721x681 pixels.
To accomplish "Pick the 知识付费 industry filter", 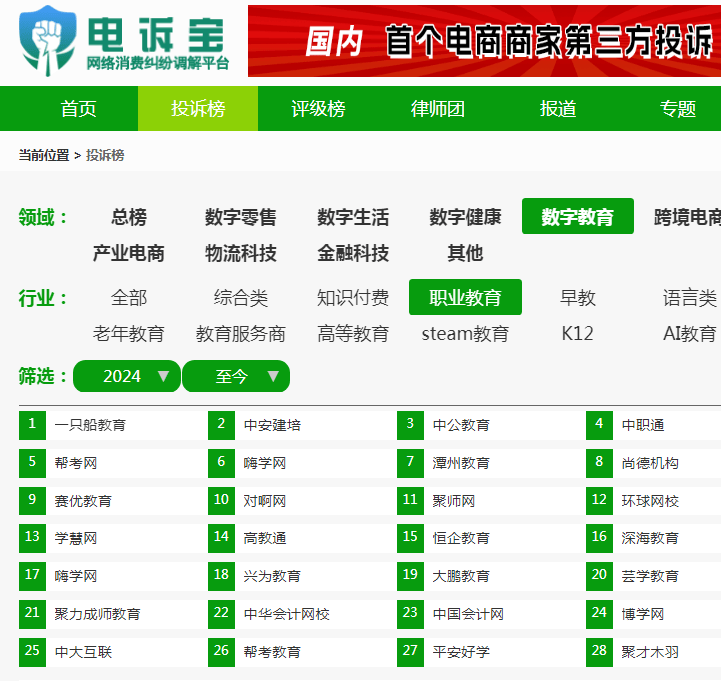I will point(353,298).
